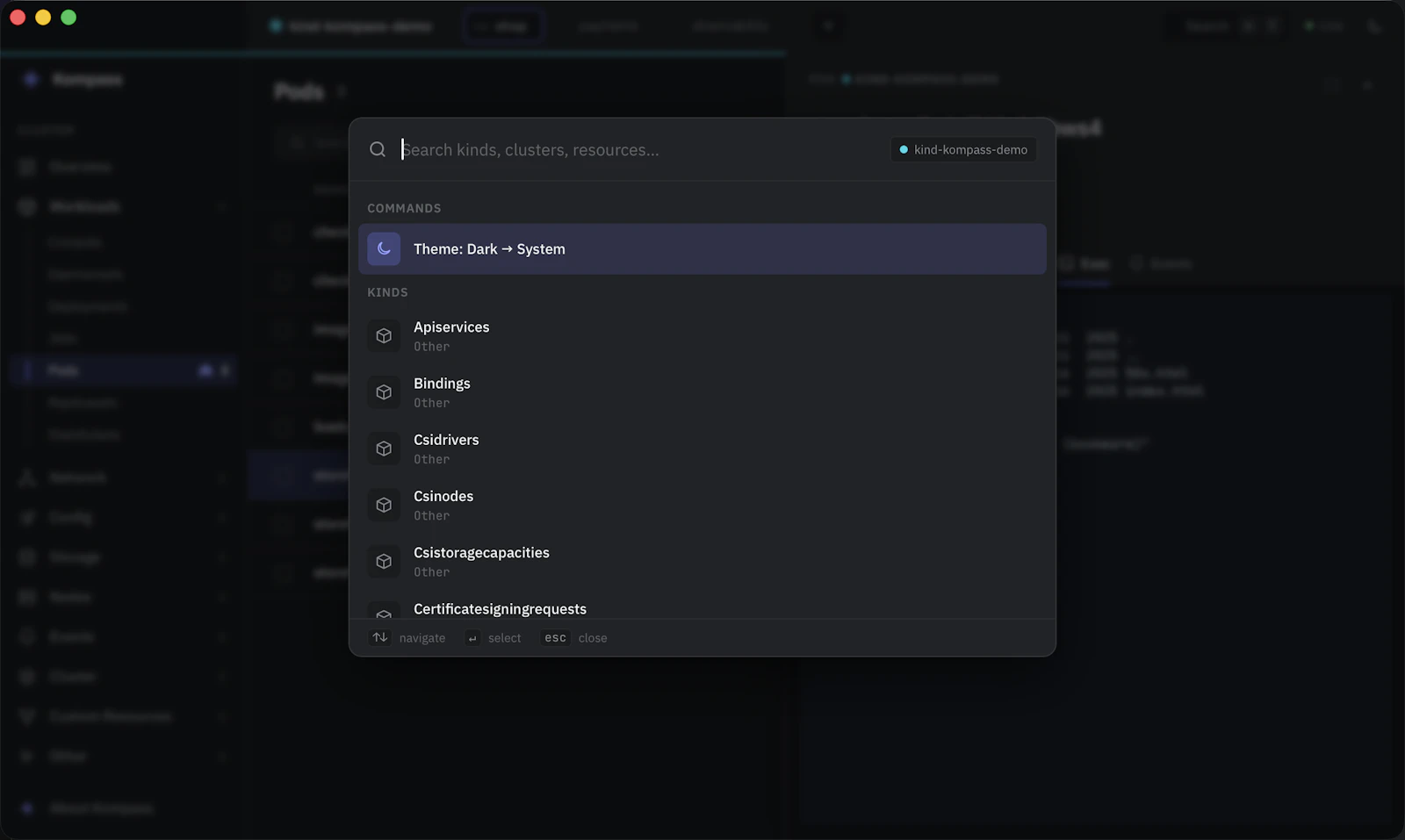
Task: Click the green macOS zoom button
Action: (68, 18)
